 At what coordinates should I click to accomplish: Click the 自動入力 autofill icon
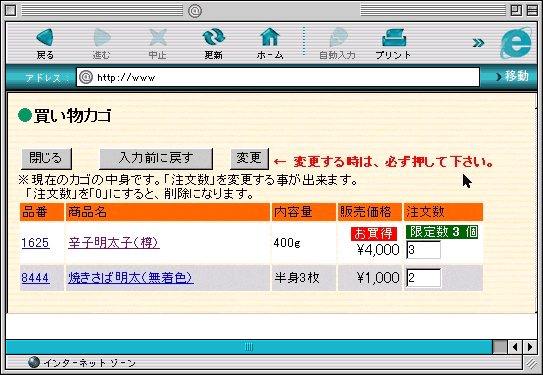tap(338, 37)
